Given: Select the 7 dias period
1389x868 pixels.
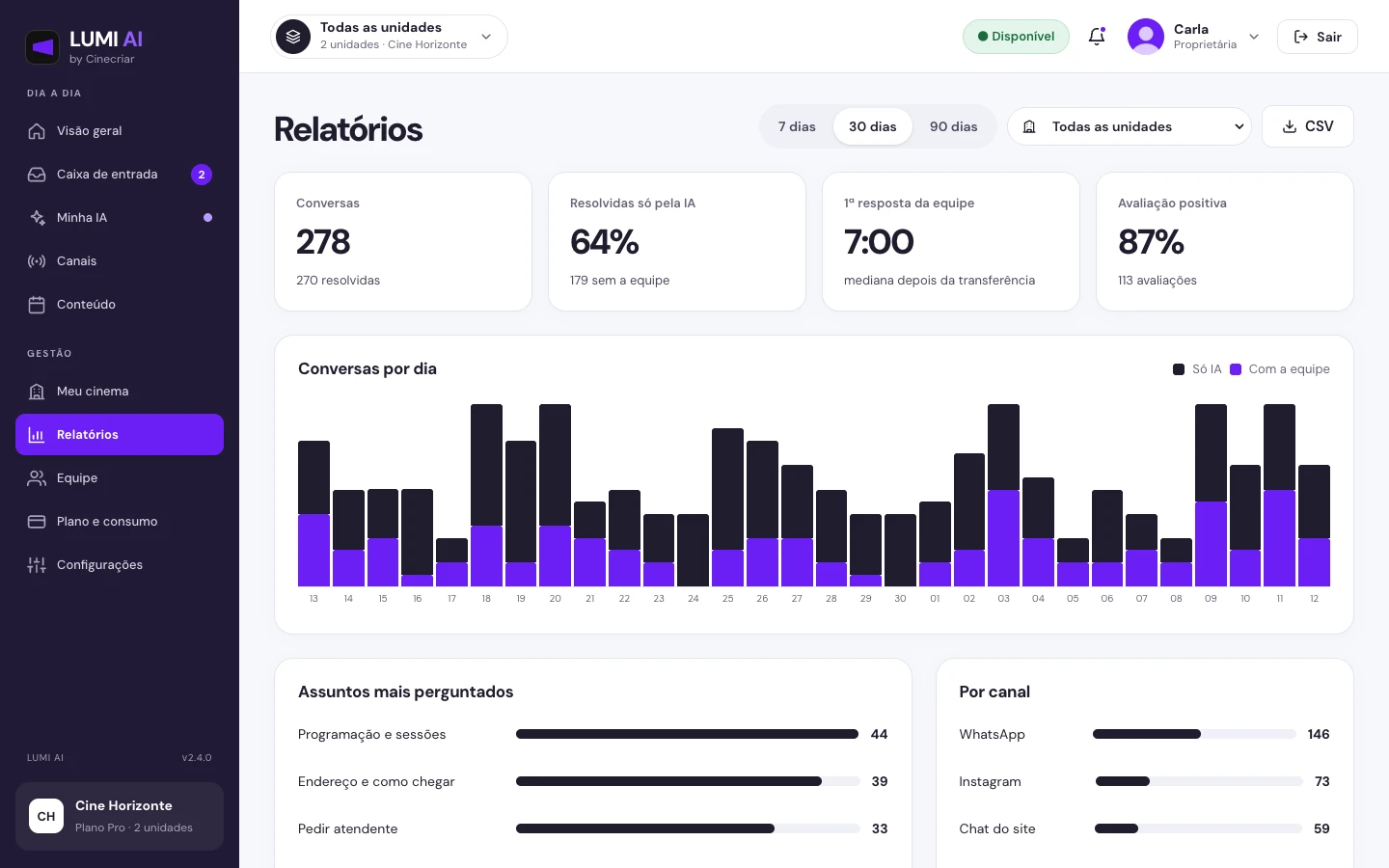Looking at the screenshot, I should pyautogui.click(x=797, y=126).
